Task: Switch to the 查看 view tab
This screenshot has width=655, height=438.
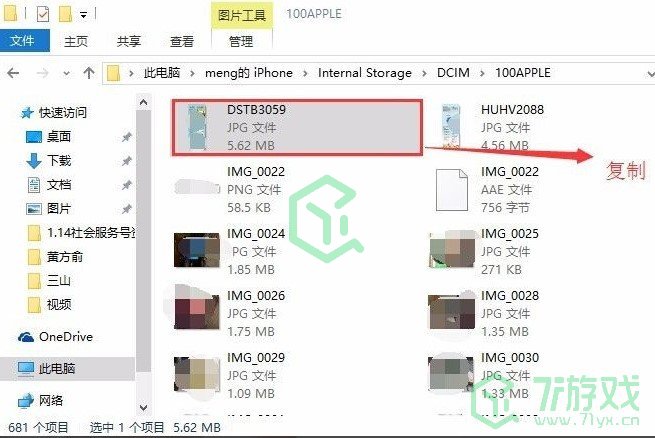Action: coord(182,41)
